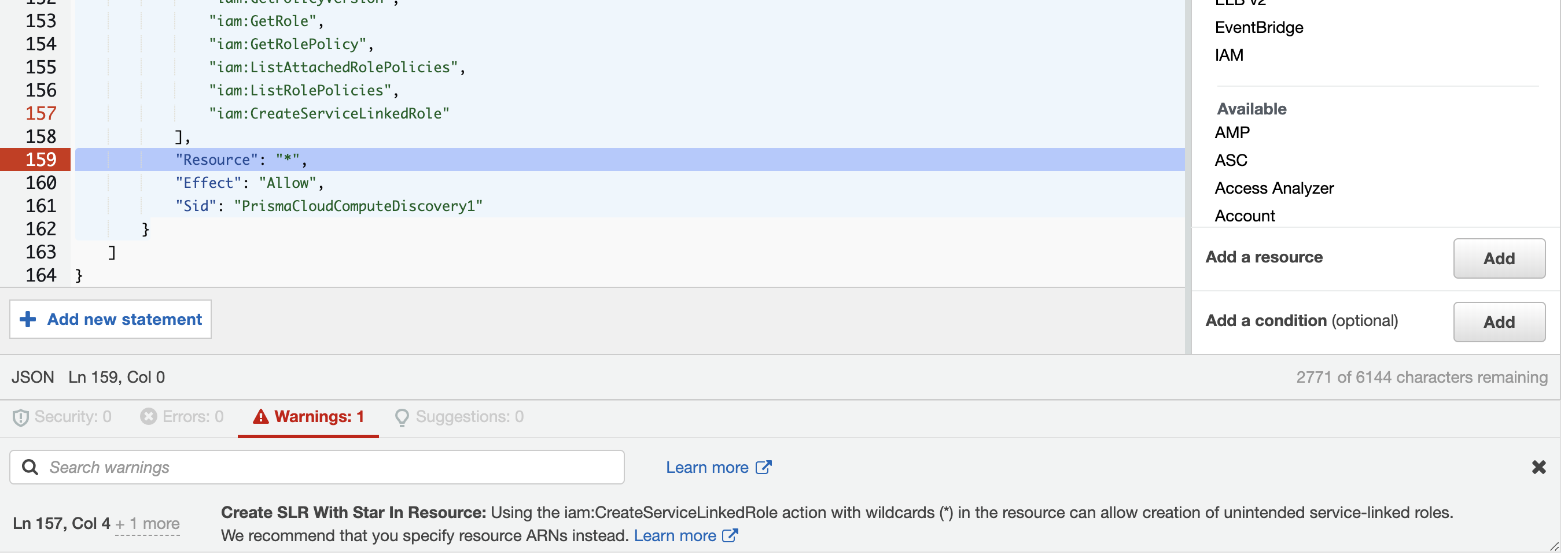Choose EventBridge in the services list

1260,28
